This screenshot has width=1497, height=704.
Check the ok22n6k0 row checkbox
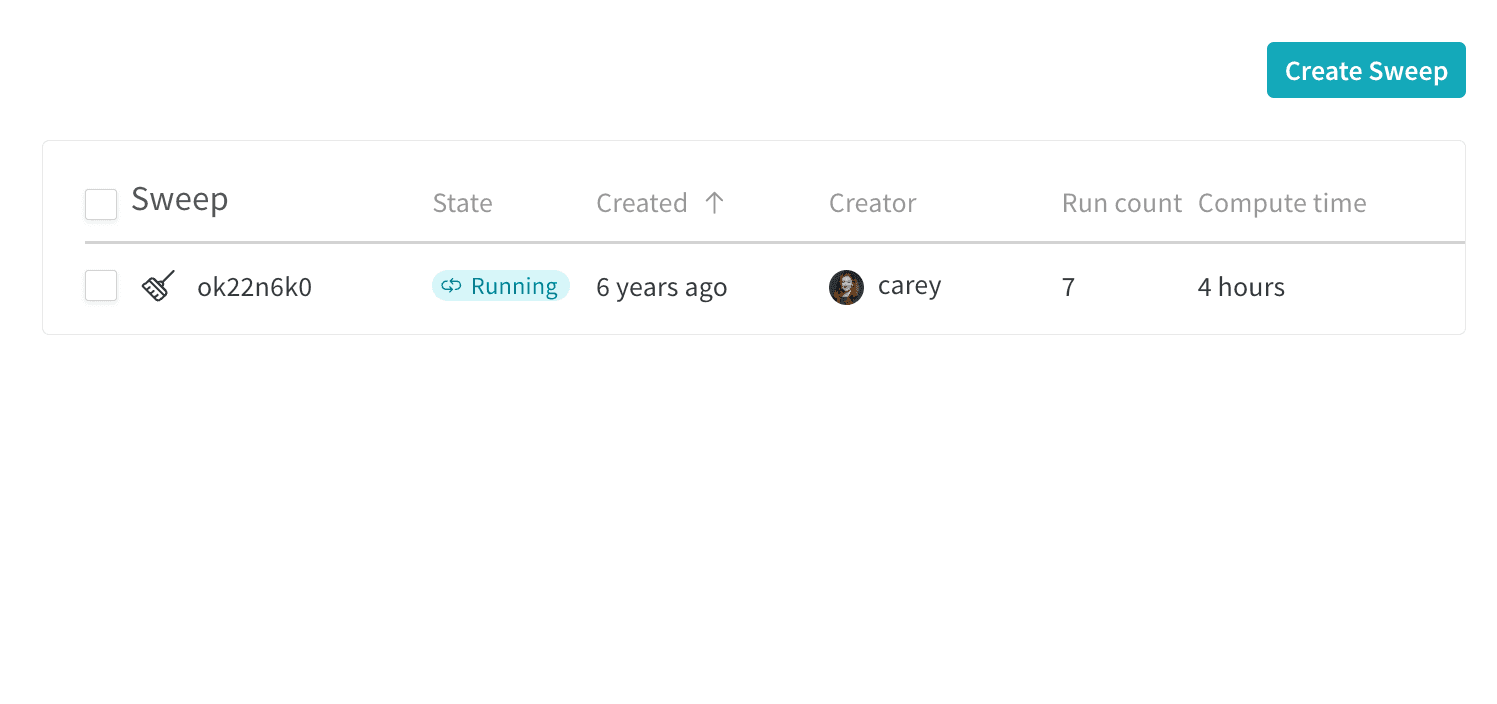click(101, 285)
